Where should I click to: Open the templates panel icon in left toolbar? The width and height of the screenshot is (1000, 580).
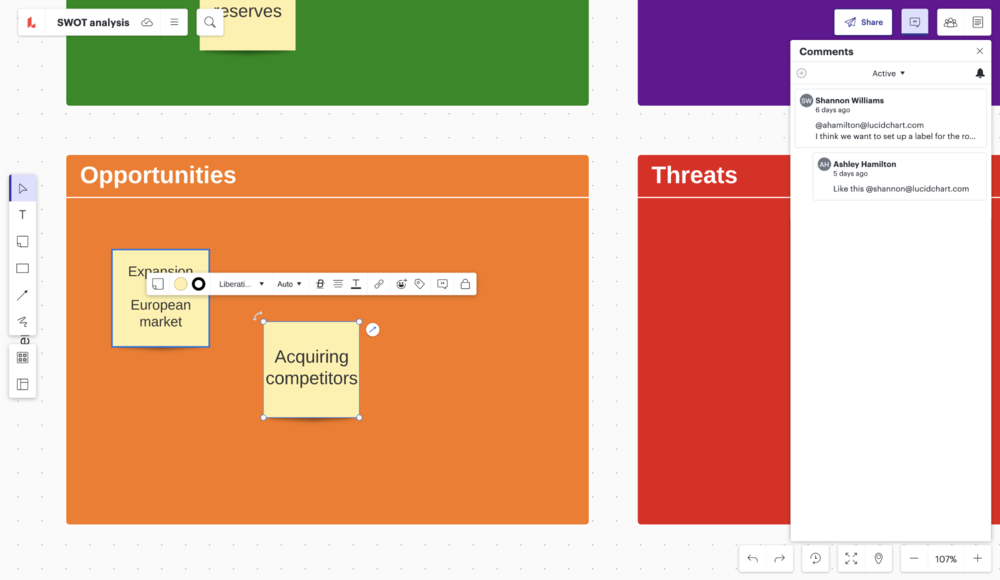point(22,384)
